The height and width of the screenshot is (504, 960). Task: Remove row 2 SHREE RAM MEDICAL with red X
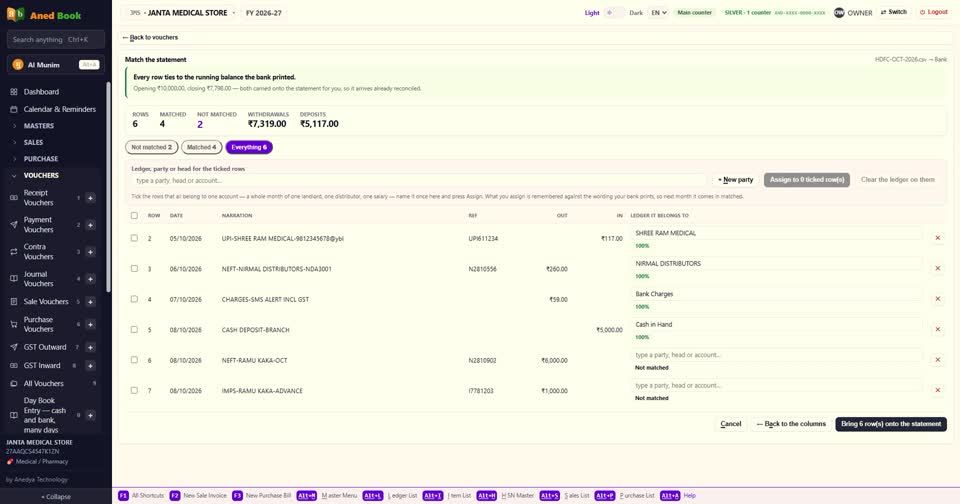[937, 238]
